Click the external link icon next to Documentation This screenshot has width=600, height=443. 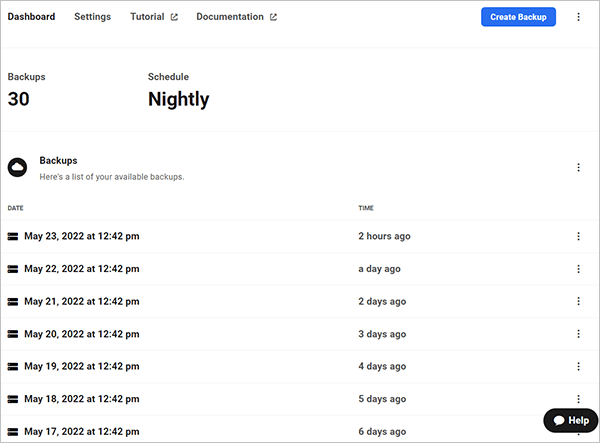[274, 17]
